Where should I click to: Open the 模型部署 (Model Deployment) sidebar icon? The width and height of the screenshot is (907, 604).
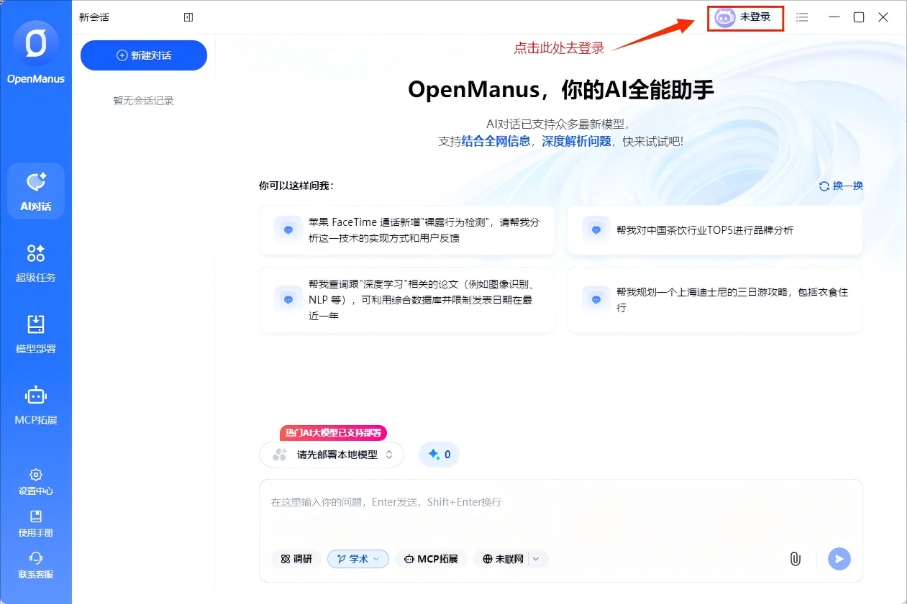[36, 333]
